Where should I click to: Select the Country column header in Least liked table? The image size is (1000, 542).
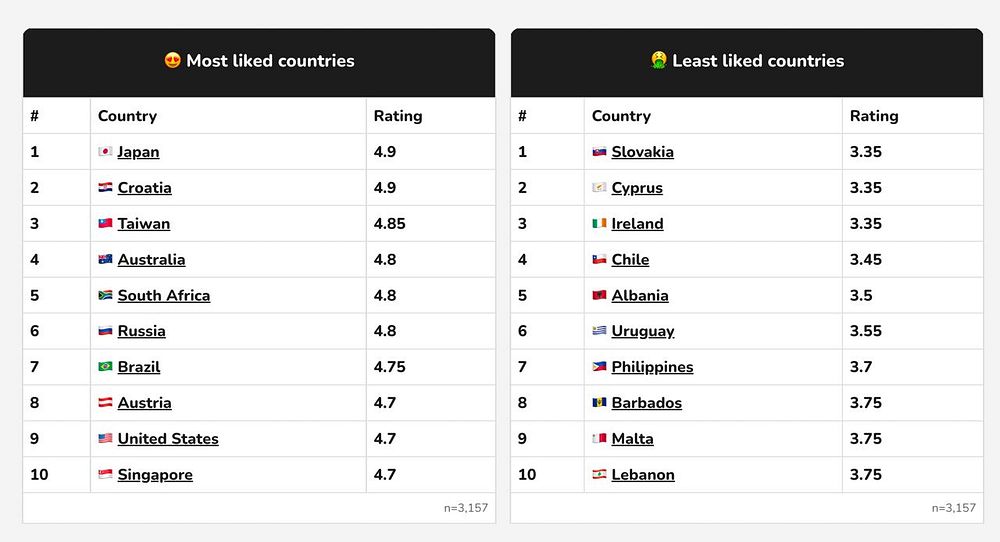(621, 115)
